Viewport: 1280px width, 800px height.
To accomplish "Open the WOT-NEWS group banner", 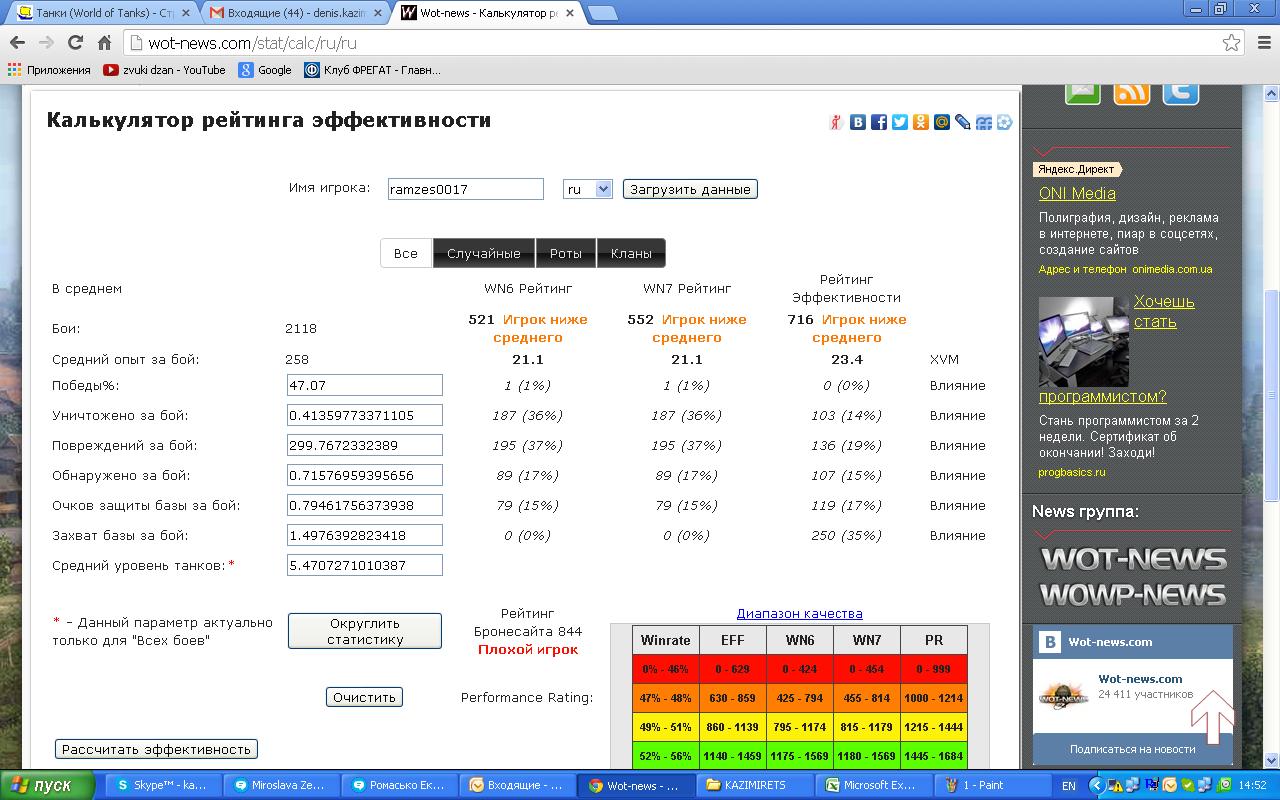I will [x=1134, y=558].
